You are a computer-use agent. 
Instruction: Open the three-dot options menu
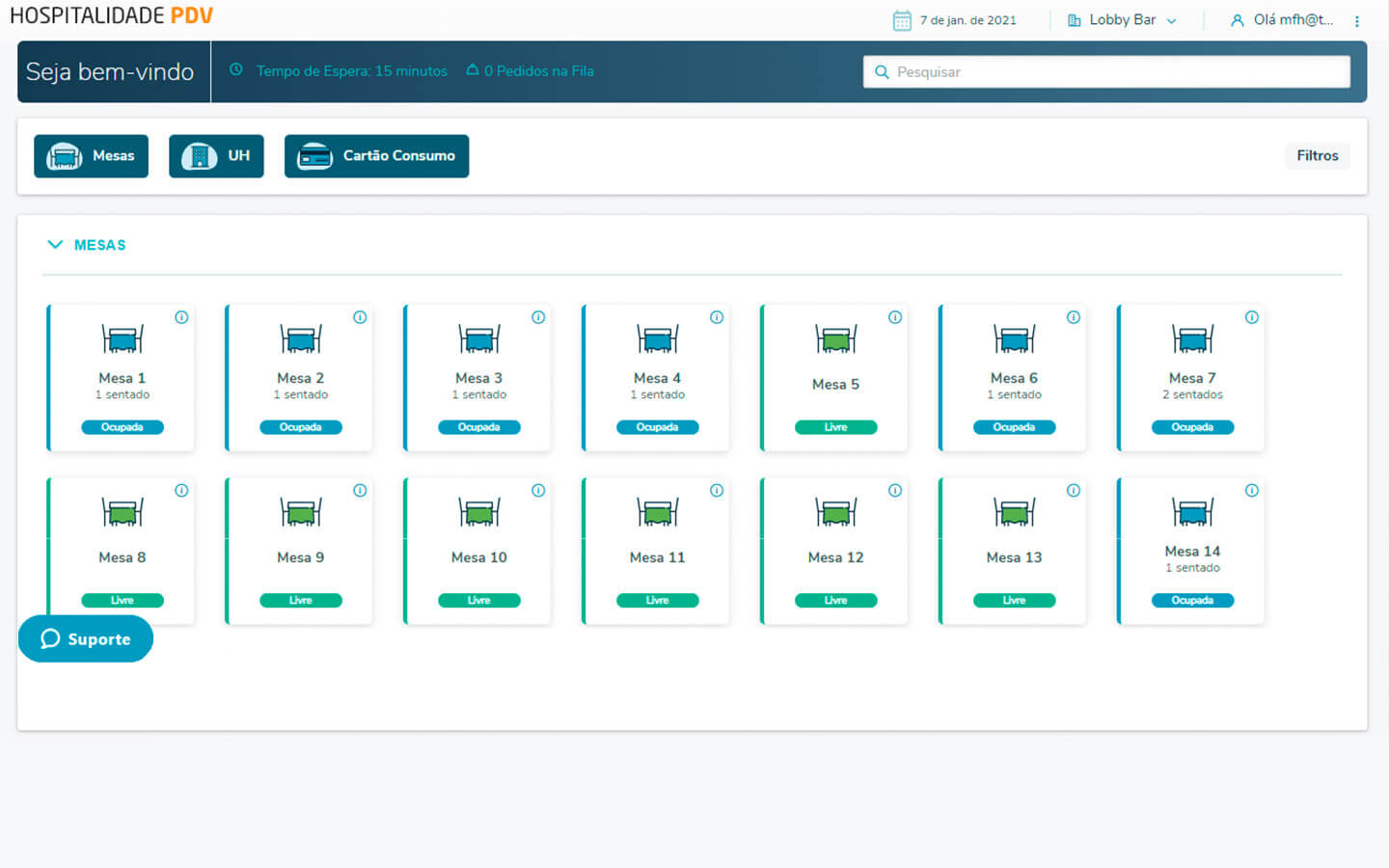[1357, 21]
